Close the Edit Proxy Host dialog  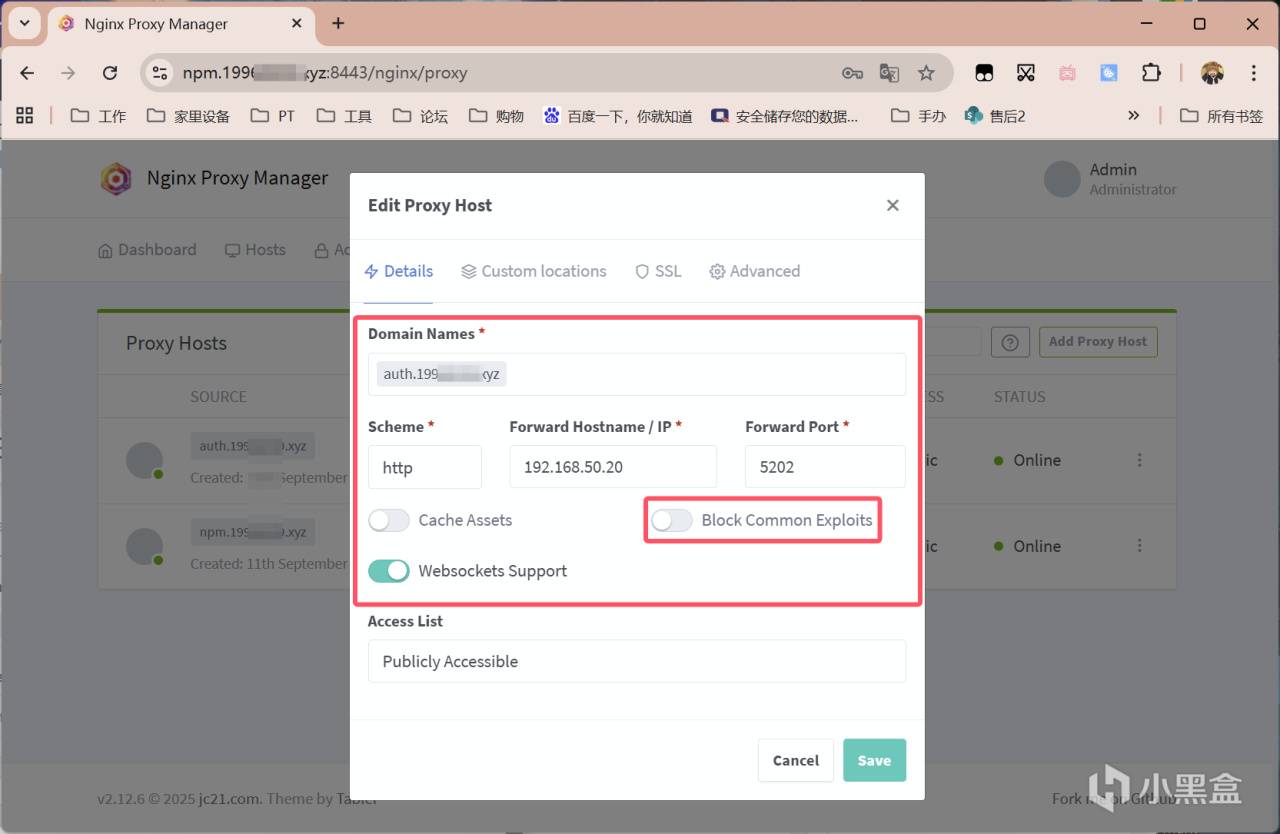click(x=893, y=205)
